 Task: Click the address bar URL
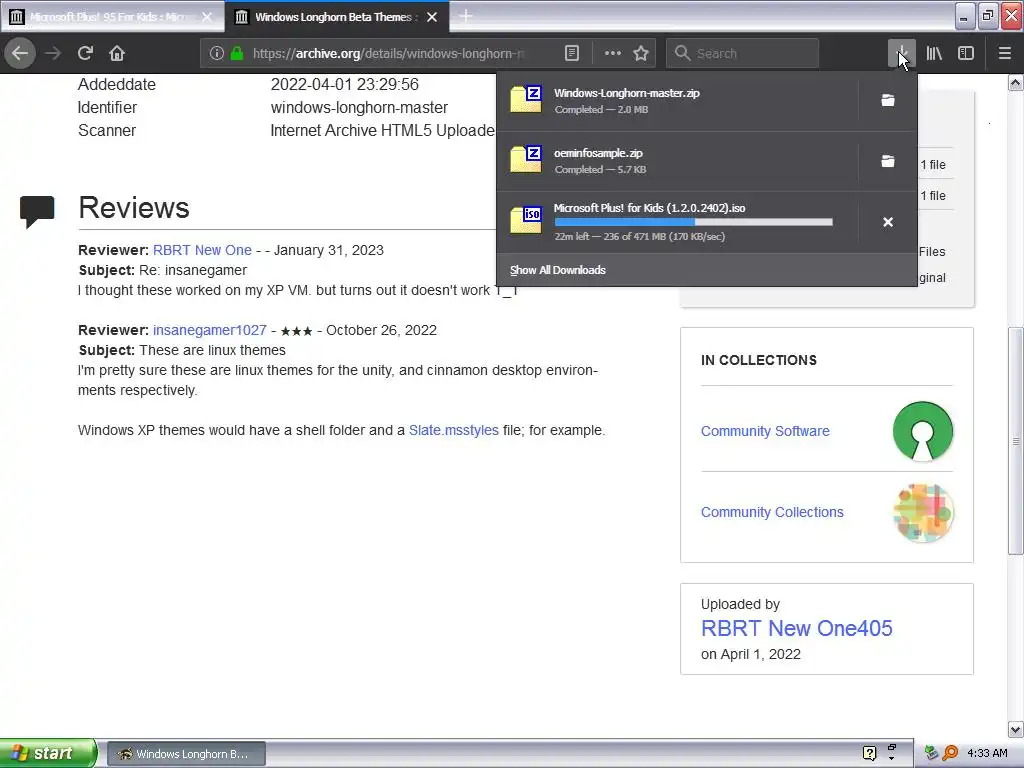389,54
